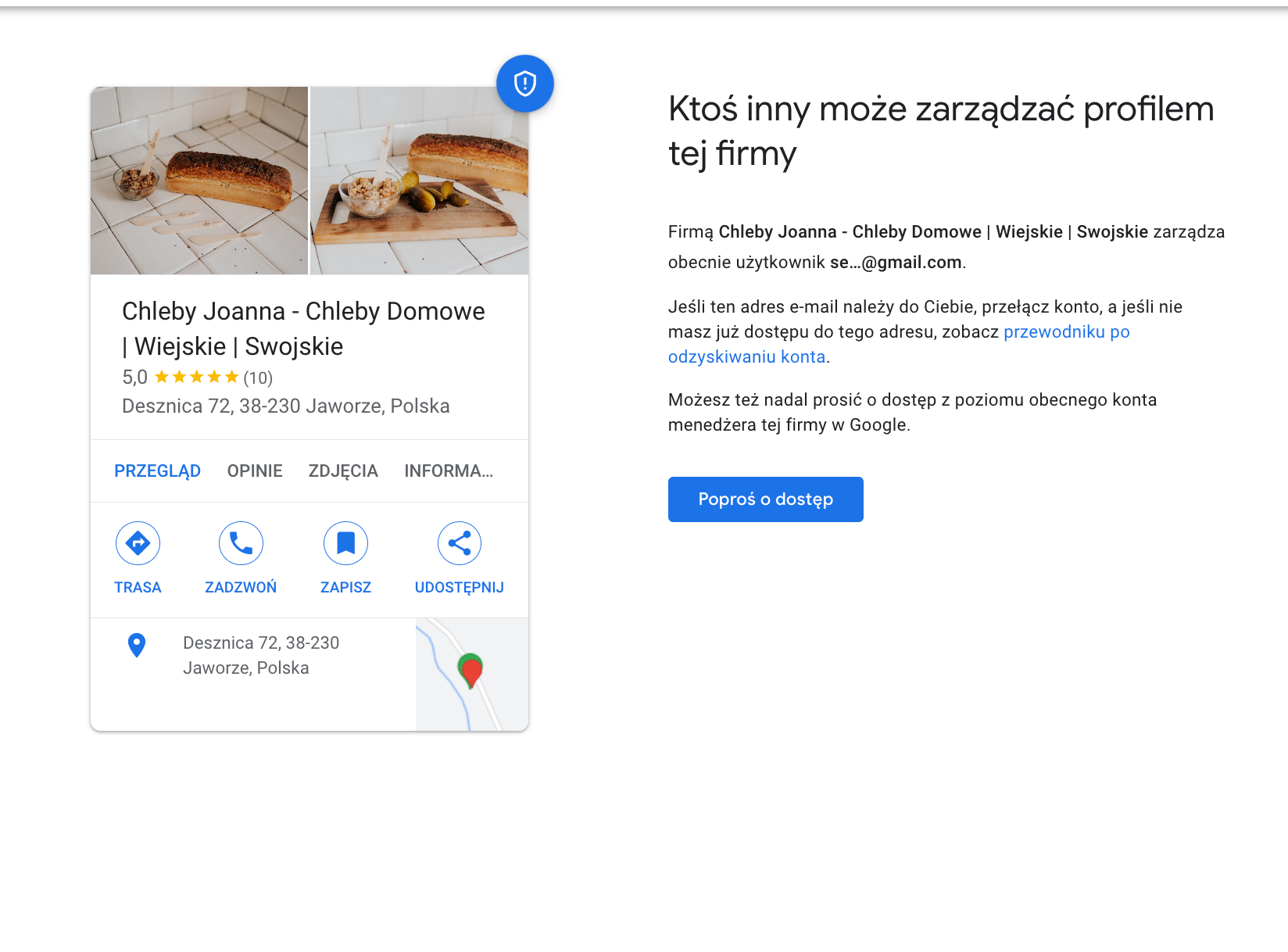Screen dimensions: 1288x952
Task: Click the Desznica 72 address text
Action: tap(285, 406)
